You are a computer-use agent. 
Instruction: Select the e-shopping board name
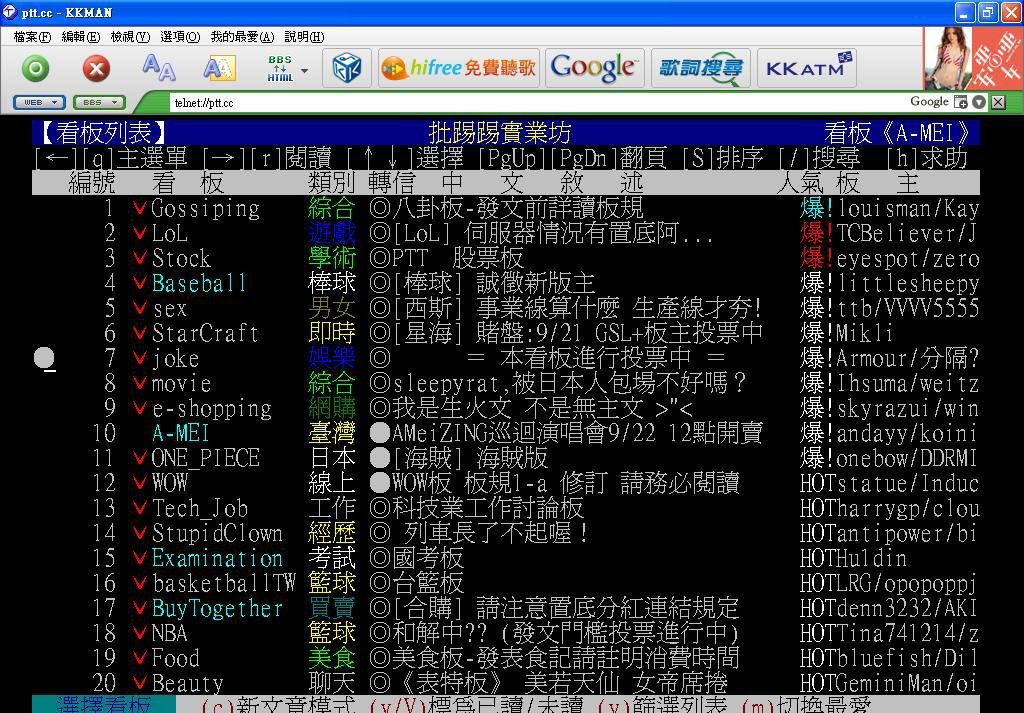(211, 409)
